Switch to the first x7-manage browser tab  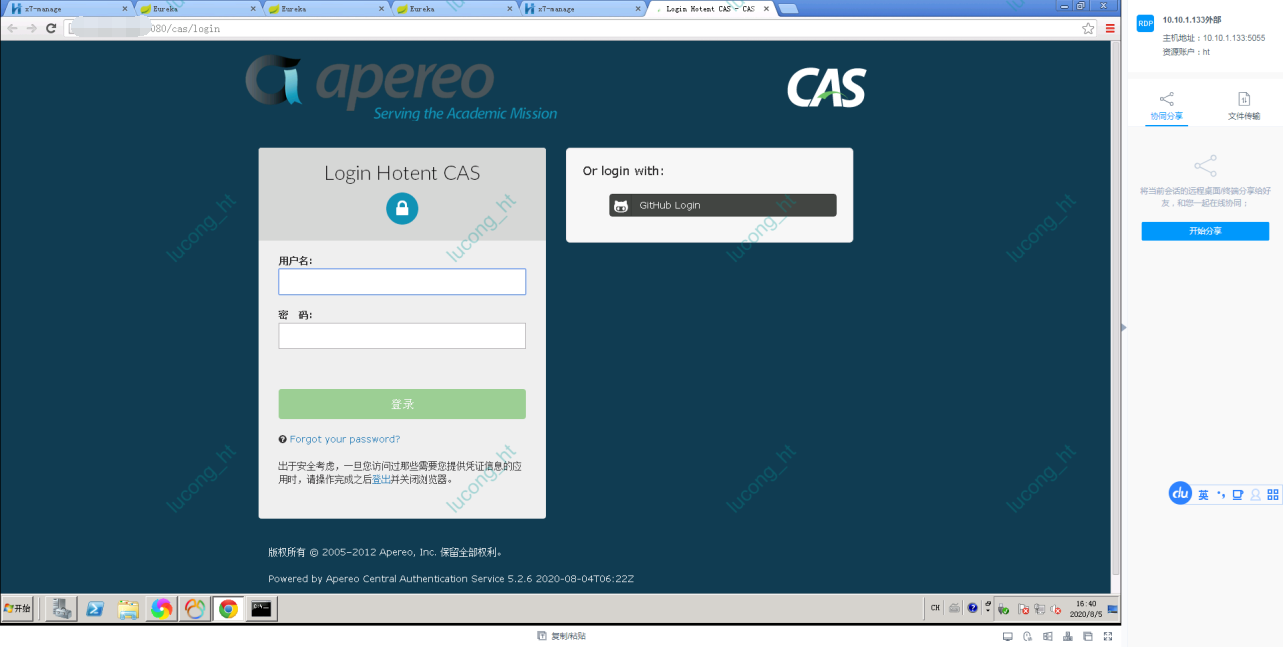(70, 8)
